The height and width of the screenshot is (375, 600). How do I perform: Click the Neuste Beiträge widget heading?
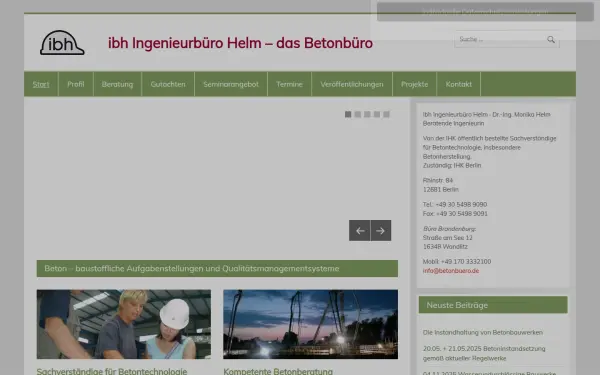493,305
